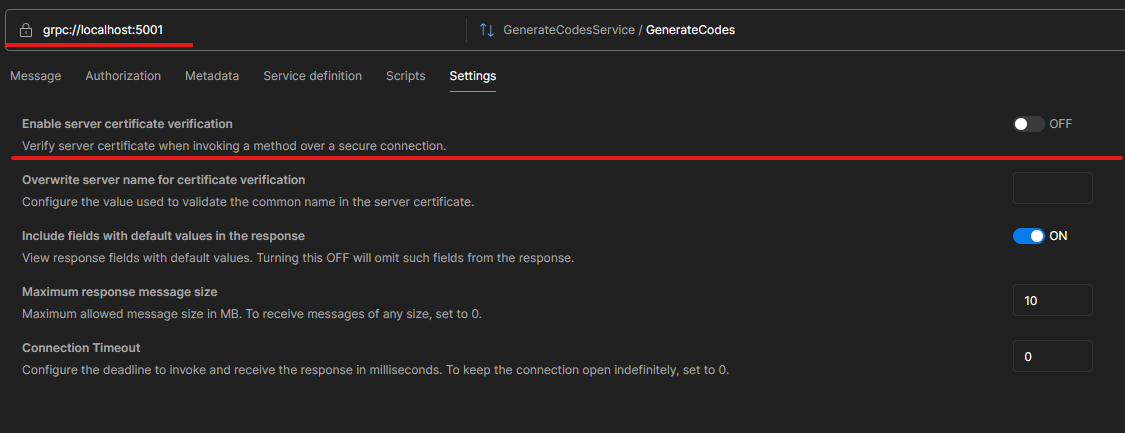Open the Authorization tab
Image resolution: width=1125 pixels, height=433 pixels.
click(x=123, y=76)
